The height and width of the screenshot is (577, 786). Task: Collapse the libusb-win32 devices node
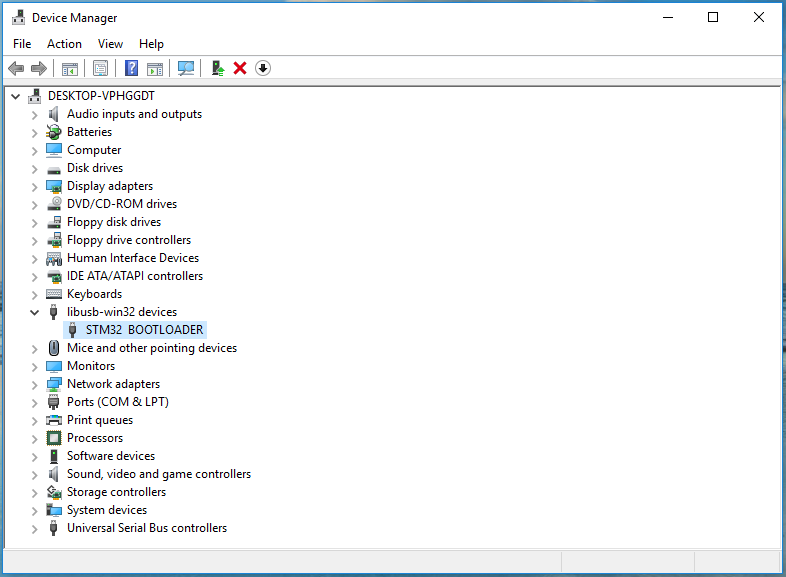[x=35, y=312]
